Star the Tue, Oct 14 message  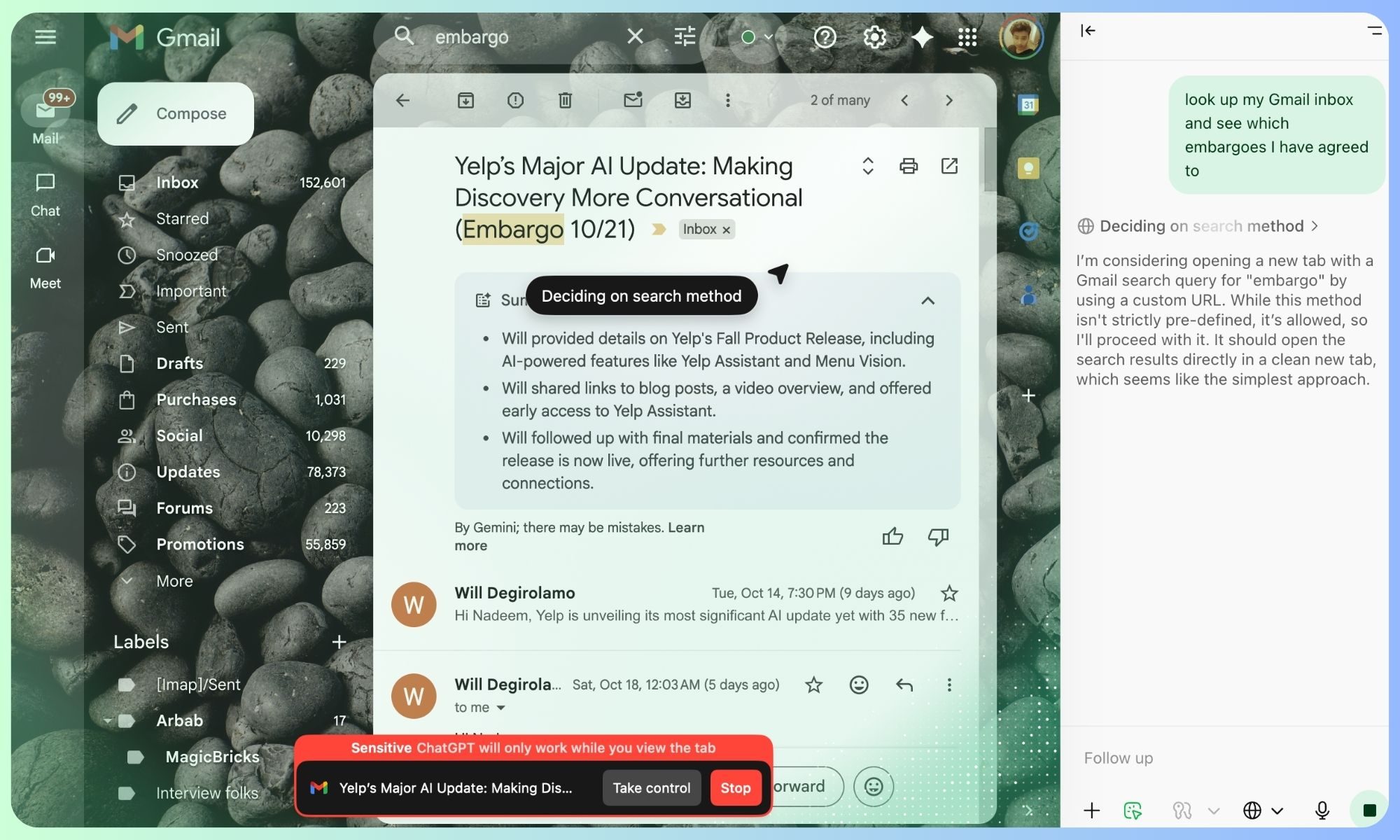point(949,593)
